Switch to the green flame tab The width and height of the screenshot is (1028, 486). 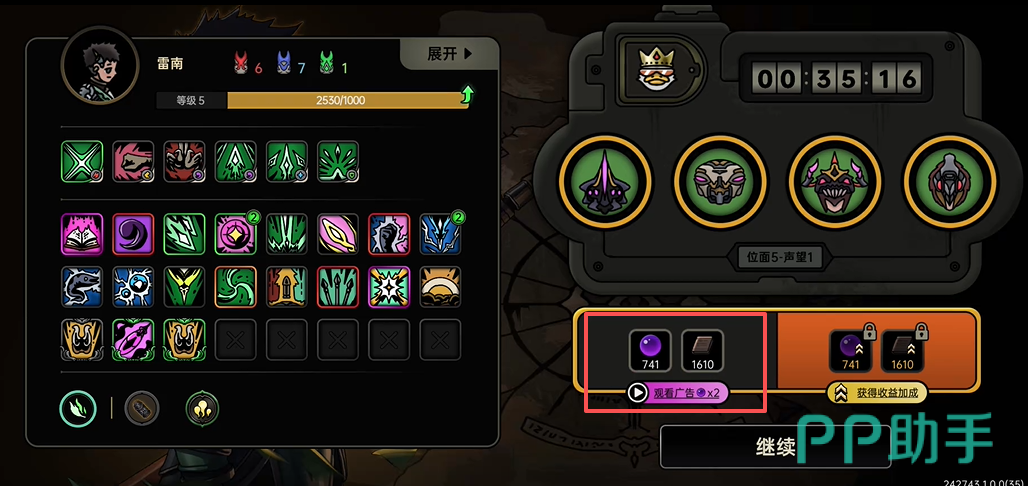79,408
